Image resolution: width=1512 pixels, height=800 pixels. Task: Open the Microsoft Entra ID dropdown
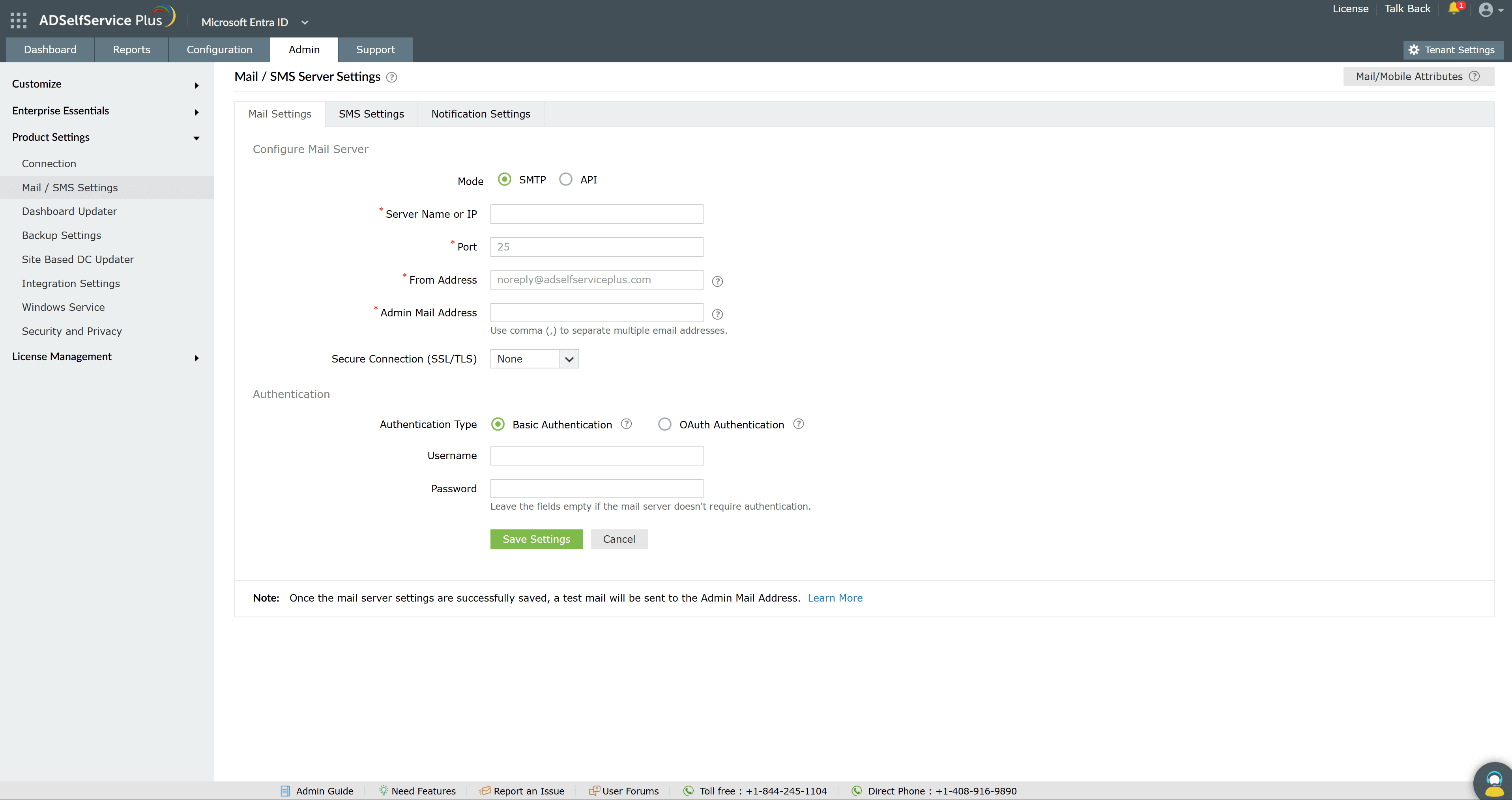254,22
